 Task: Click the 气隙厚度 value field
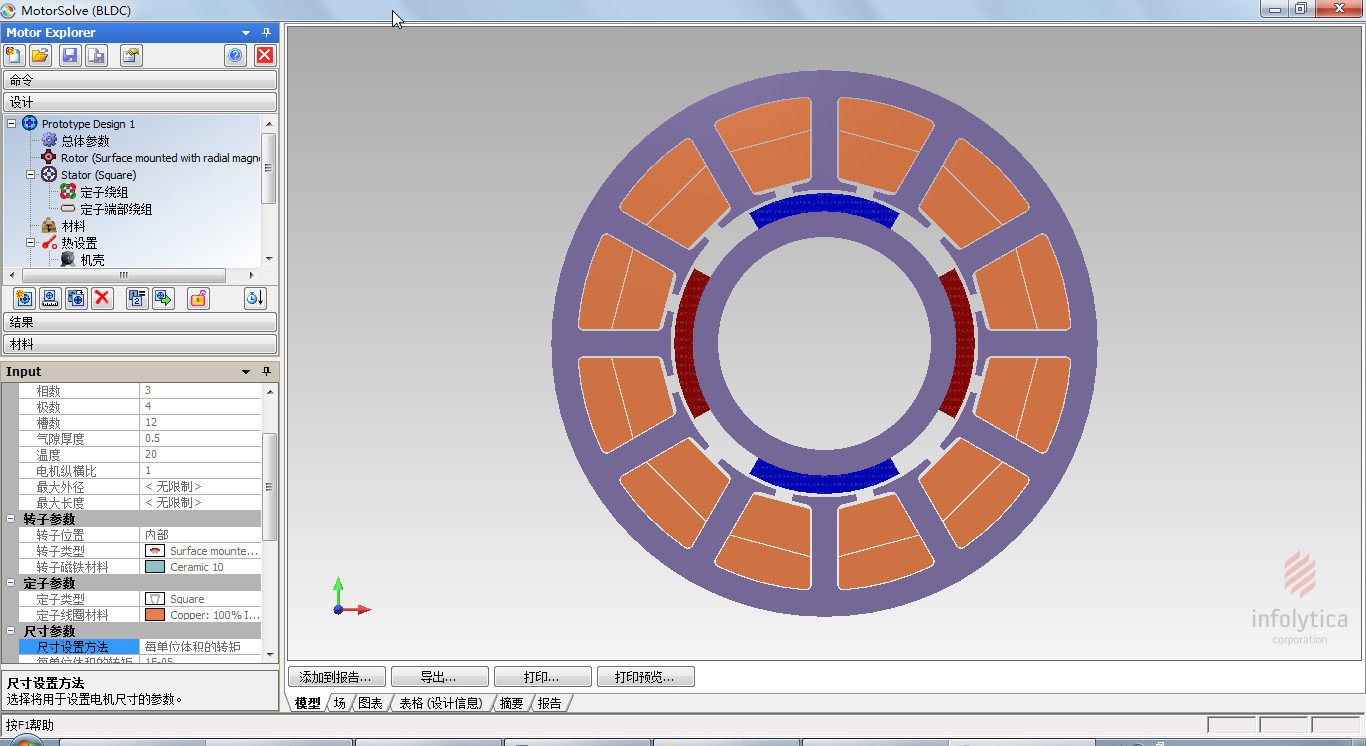[200, 439]
